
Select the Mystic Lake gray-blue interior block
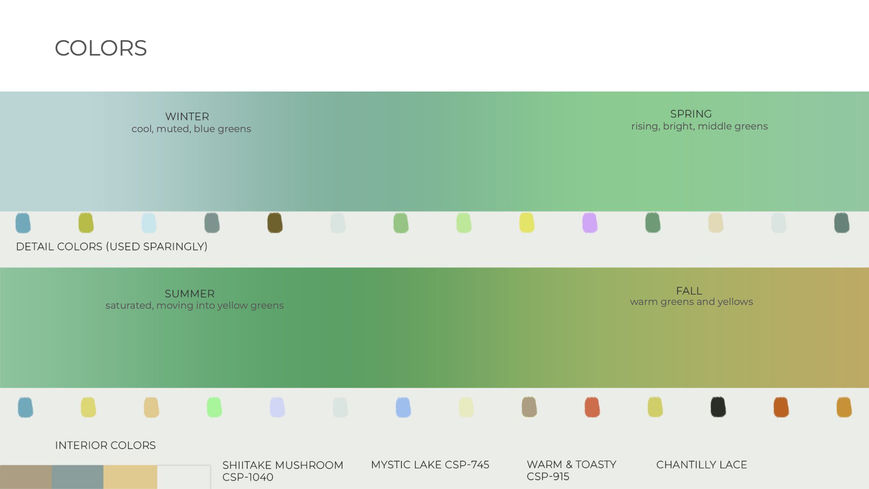pos(78,477)
